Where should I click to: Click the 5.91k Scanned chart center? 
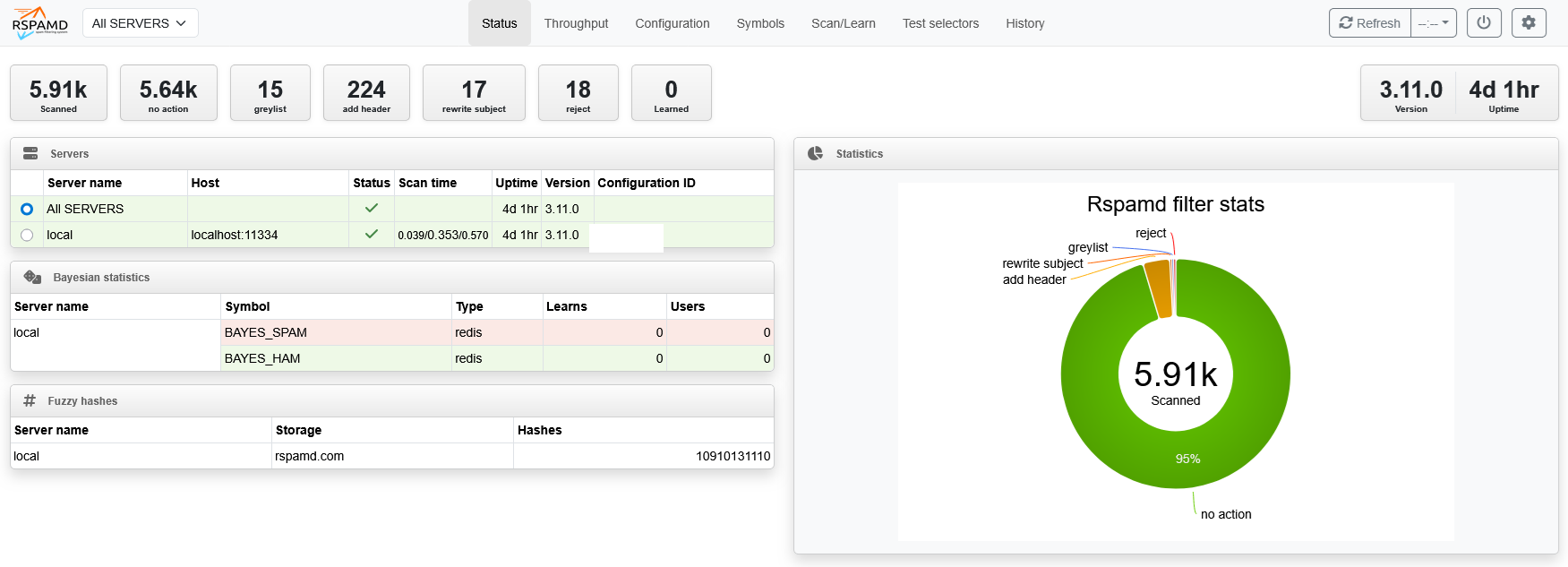[x=1175, y=382]
